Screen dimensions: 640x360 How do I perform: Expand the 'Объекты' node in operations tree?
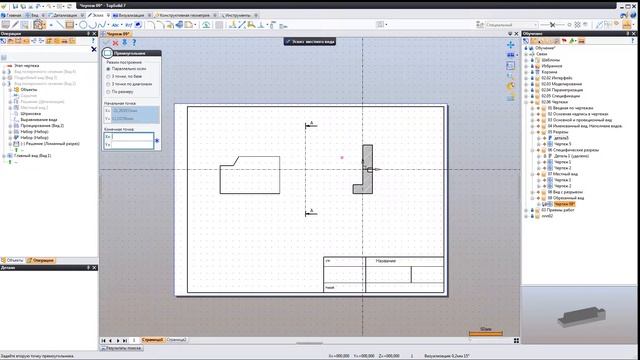[x=10, y=89]
